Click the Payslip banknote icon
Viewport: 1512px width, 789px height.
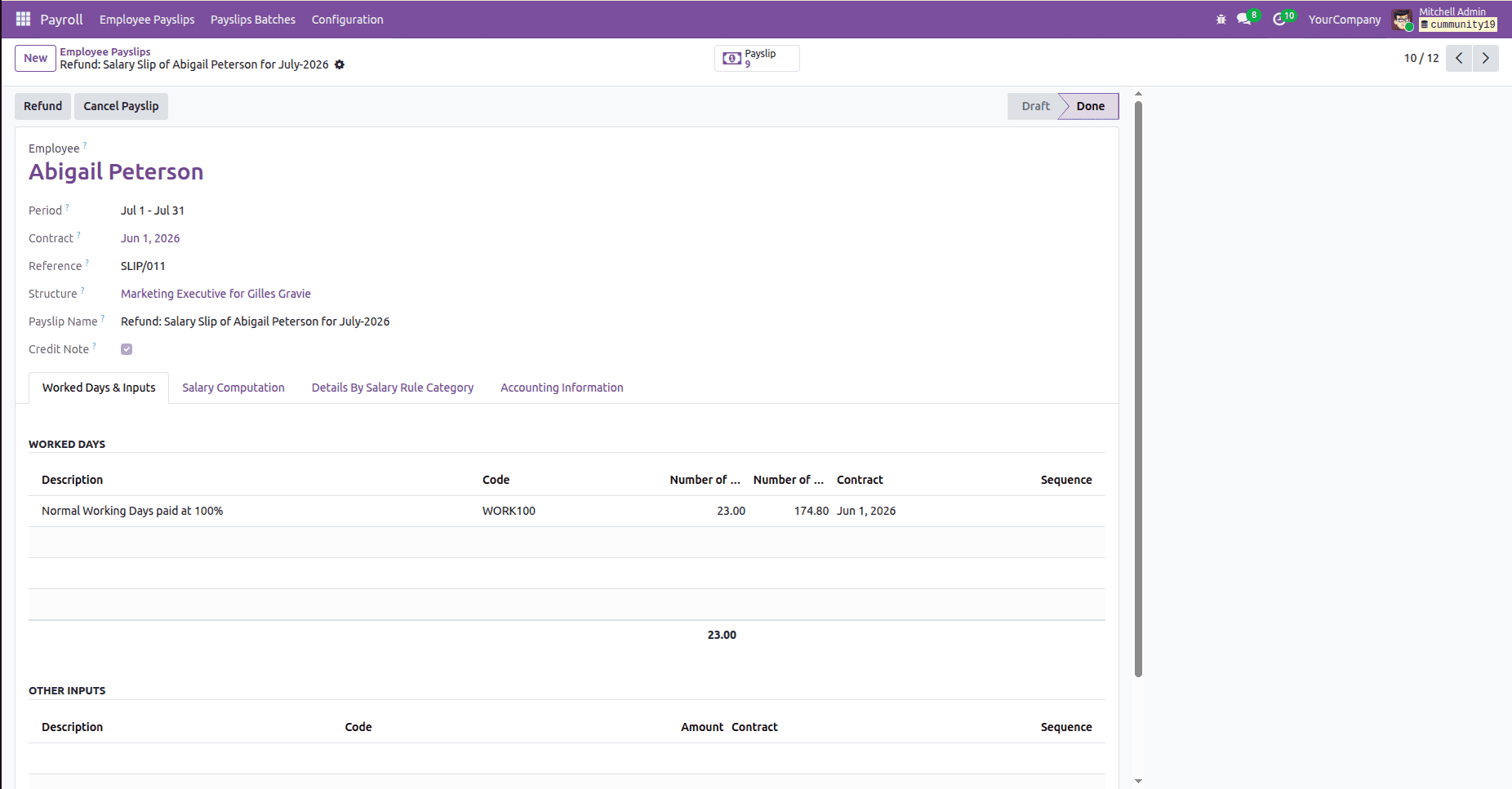pyautogui.click(x=732, y=59)
